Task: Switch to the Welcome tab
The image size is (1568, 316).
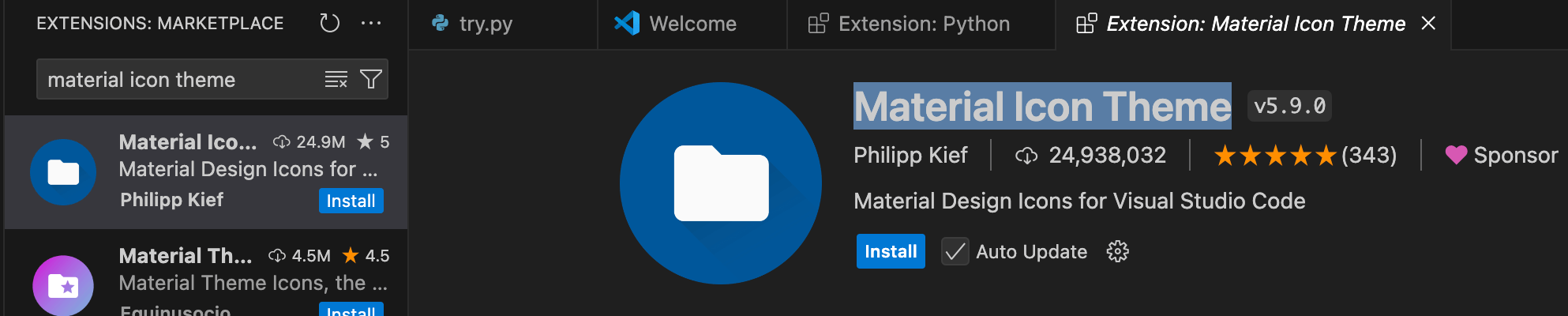Action: [692, 24]
